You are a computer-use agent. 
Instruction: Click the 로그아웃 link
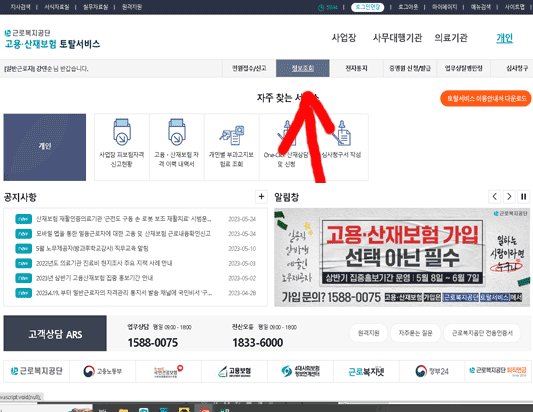[x=408, y=7]
